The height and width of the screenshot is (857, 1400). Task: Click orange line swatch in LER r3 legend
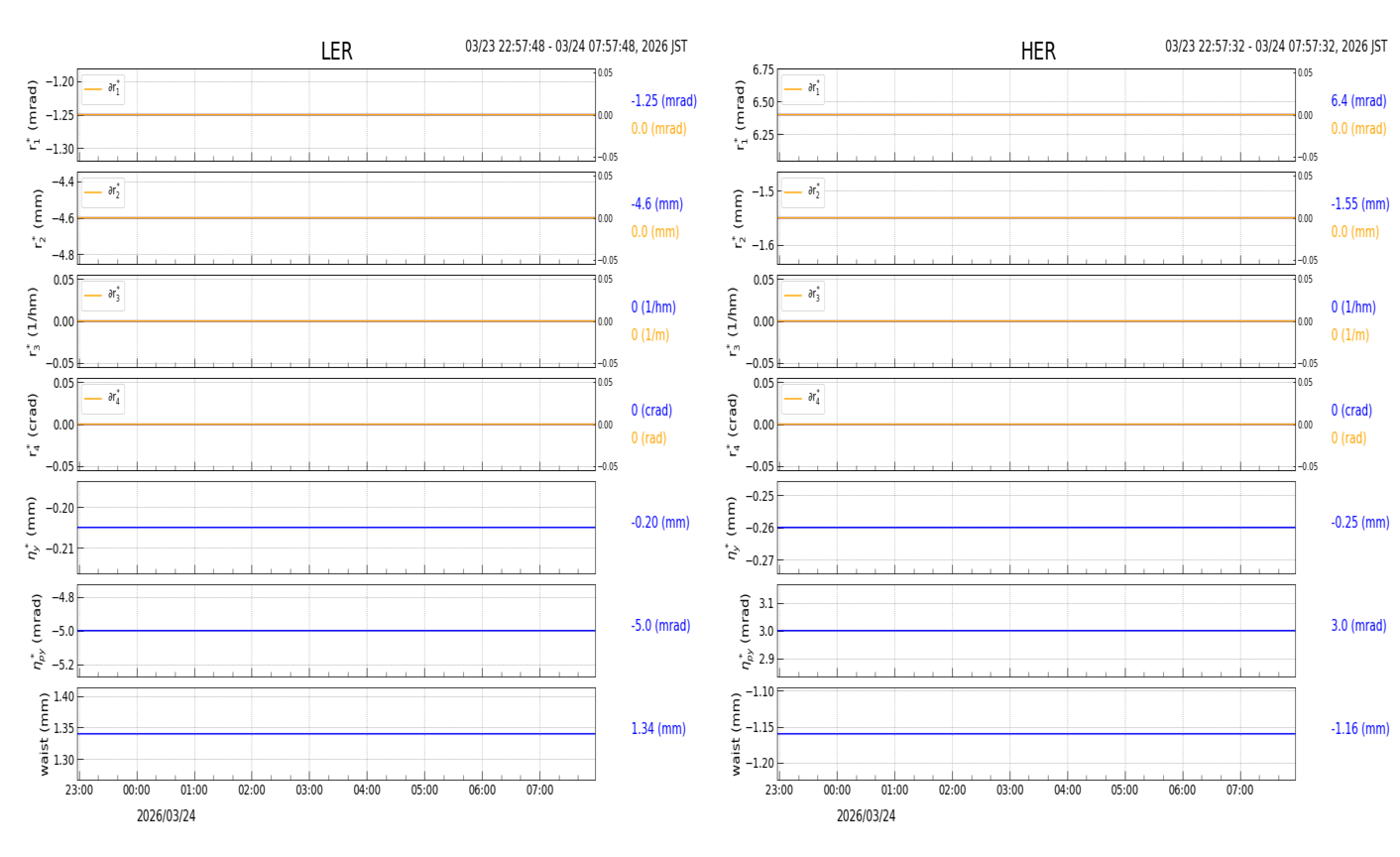click(x=93, y=296)
